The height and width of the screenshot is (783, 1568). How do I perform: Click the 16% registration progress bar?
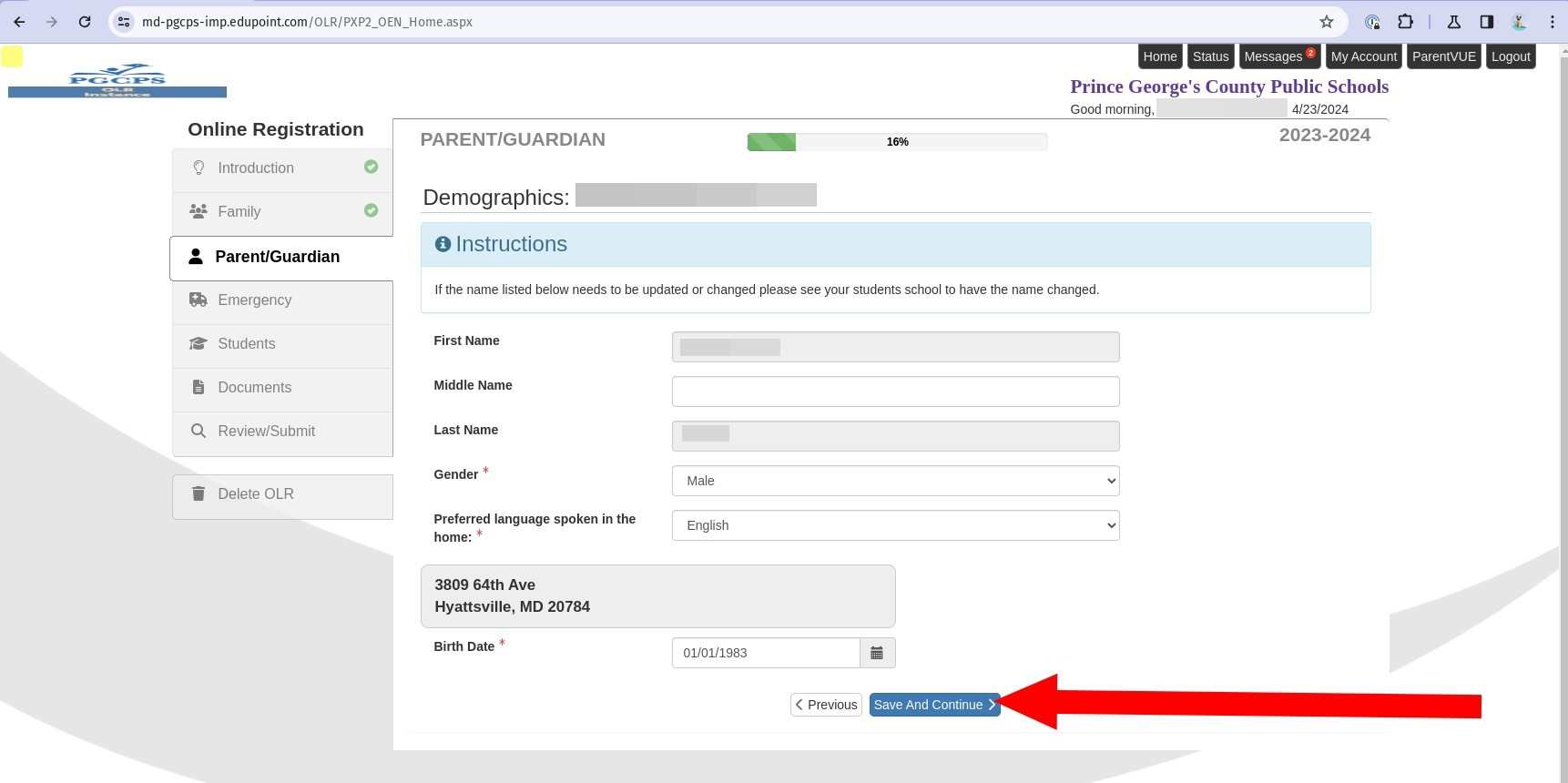pyautogui.click(x=897, y=142)
